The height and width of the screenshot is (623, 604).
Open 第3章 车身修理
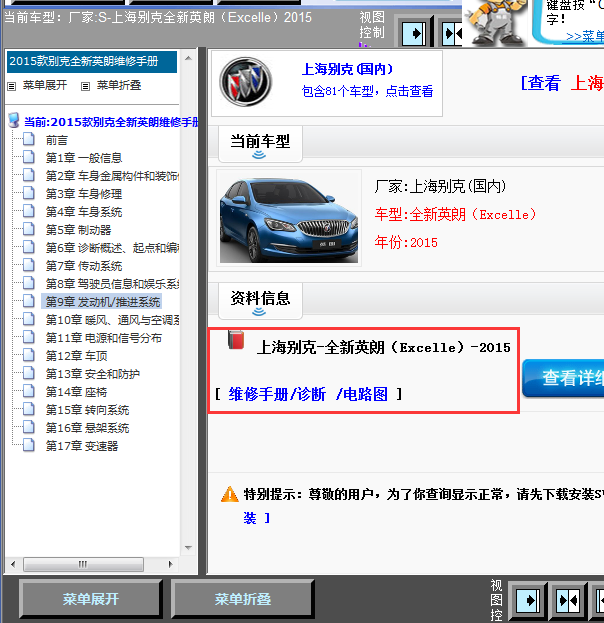pos(84,194)
